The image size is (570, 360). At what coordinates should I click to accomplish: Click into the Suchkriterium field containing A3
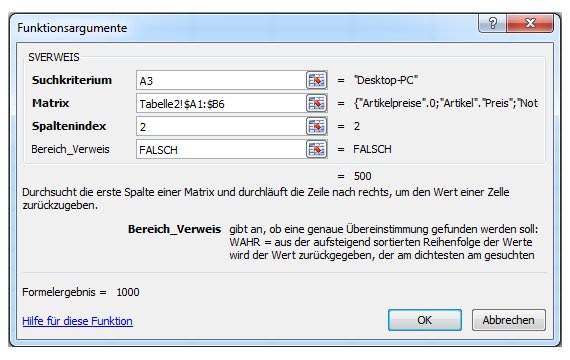[221, 80]
